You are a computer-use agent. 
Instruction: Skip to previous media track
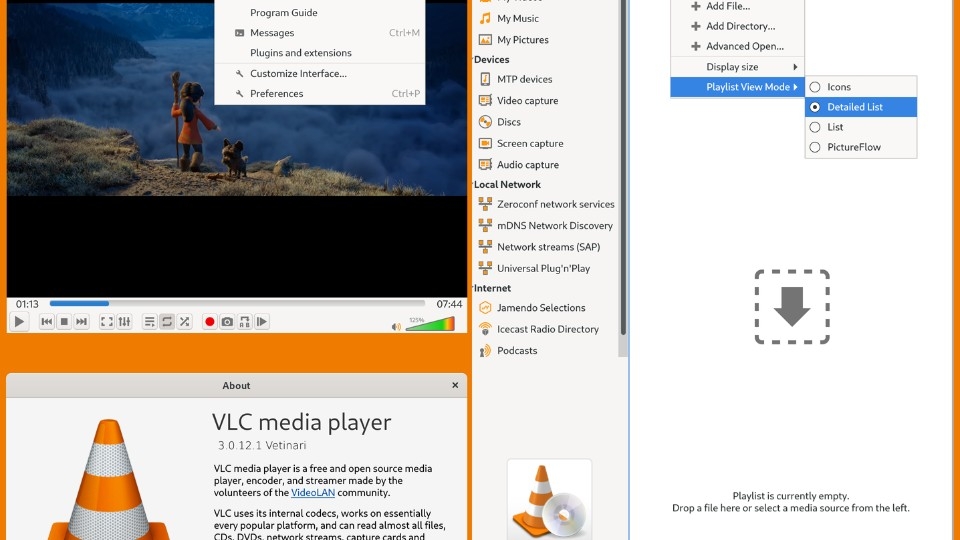[x=46, y=321]
